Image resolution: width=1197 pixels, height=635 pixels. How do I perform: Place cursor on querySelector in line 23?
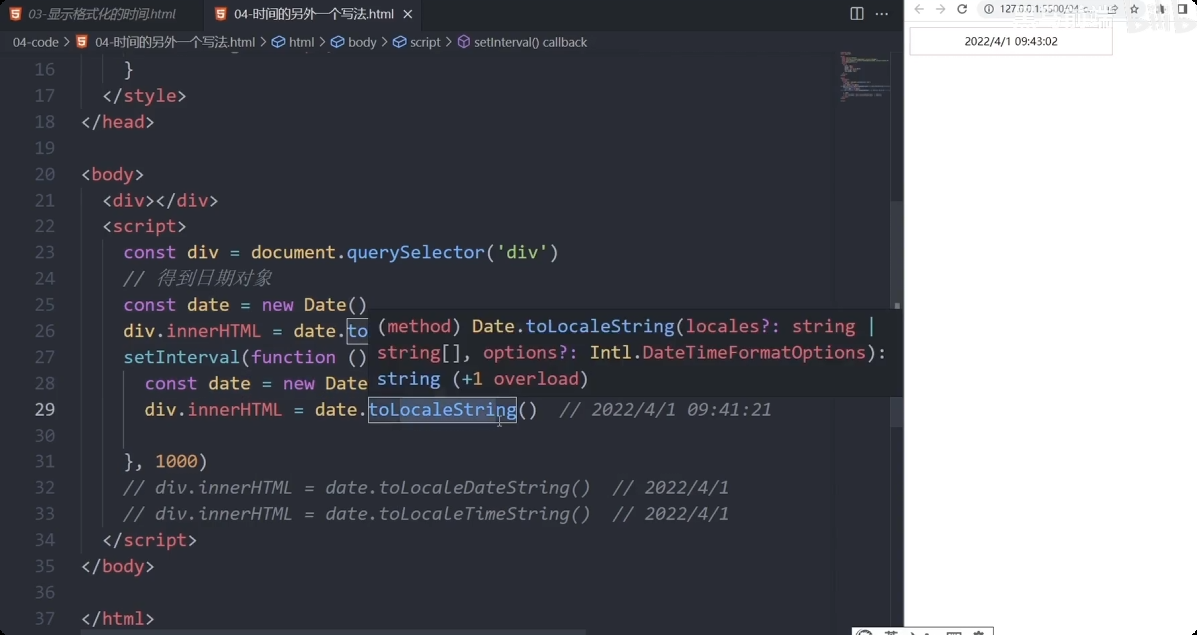tap(415, 252)
